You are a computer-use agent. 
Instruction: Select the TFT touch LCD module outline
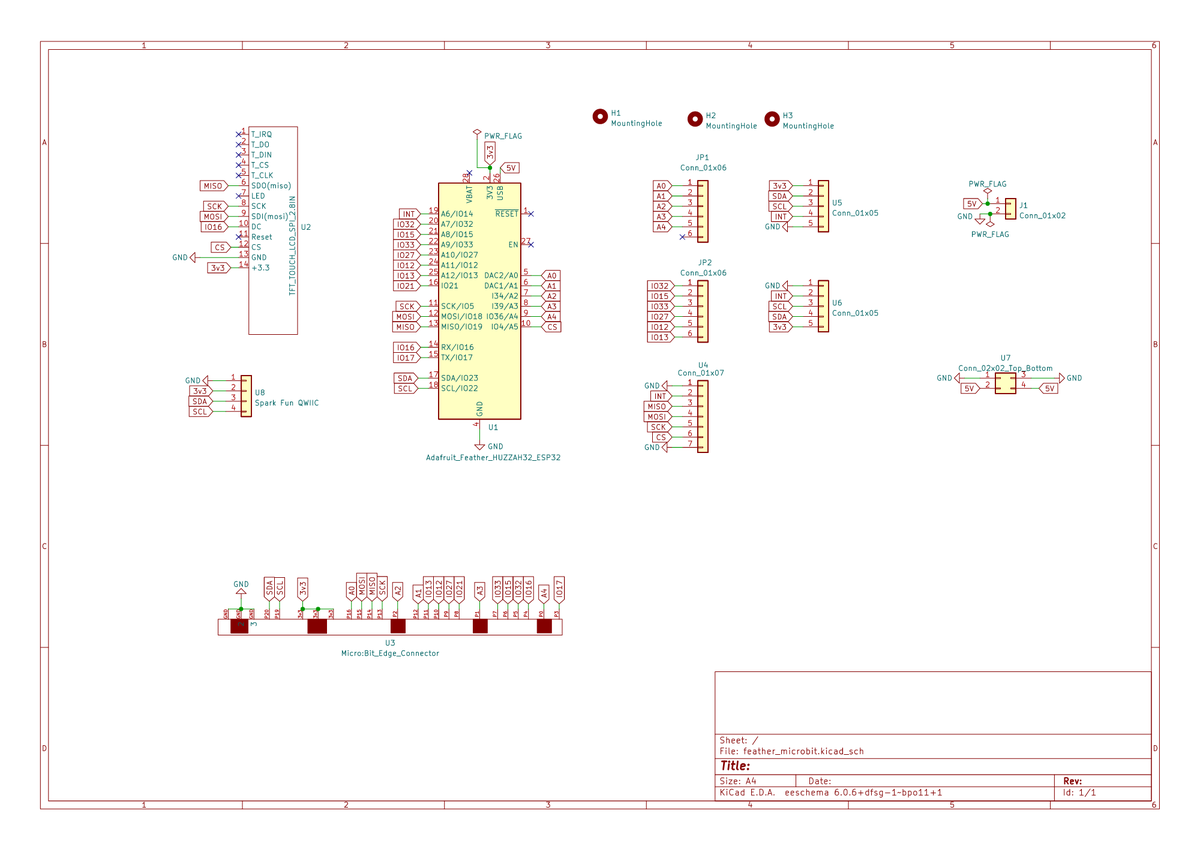pos(273,230)
